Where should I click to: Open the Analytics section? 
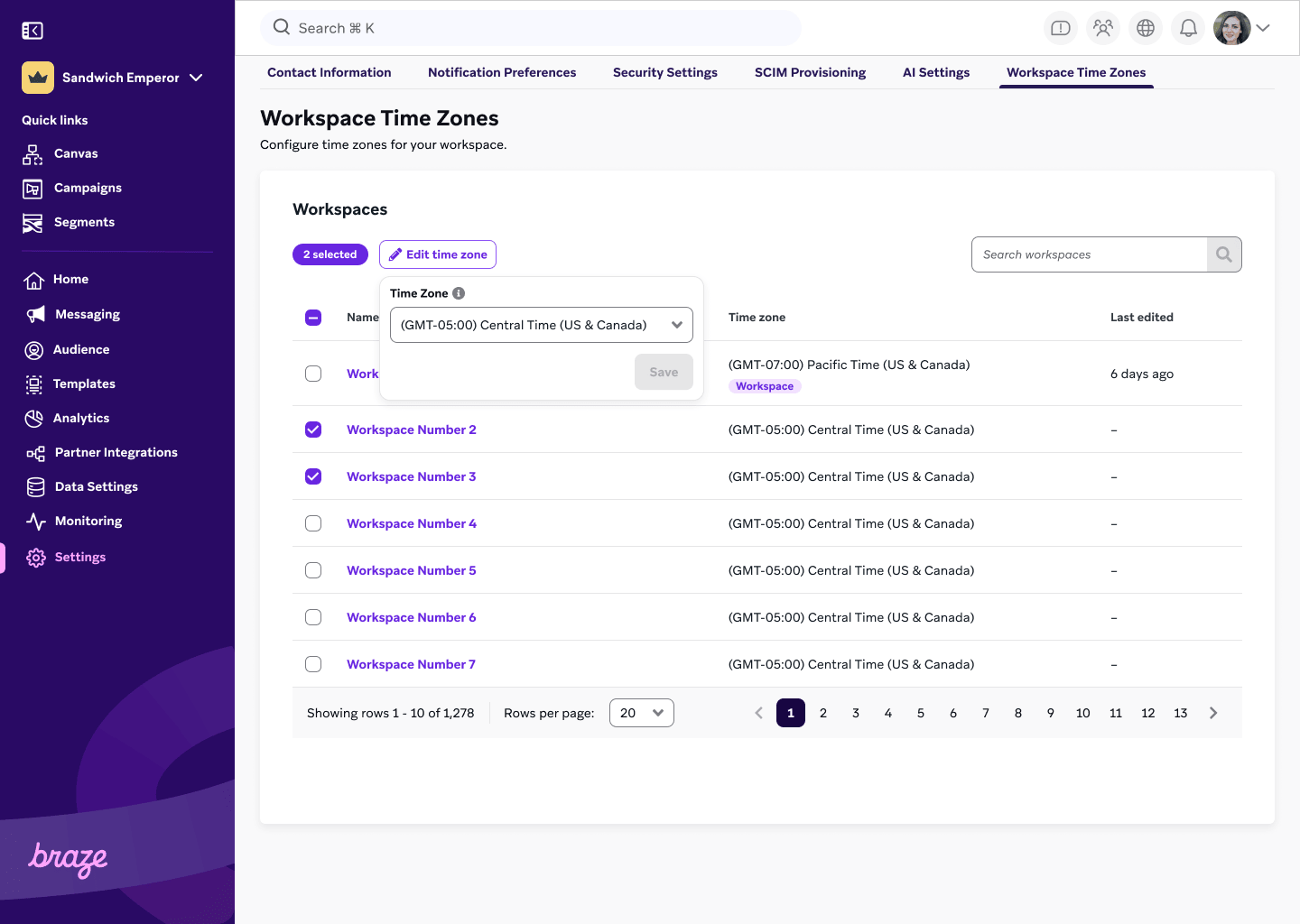79,418
